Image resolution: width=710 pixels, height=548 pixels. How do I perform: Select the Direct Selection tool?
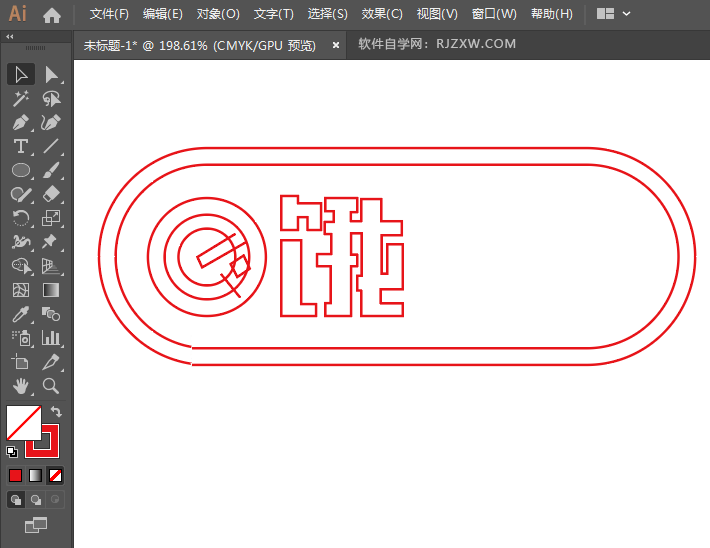[x=51, y=75]
